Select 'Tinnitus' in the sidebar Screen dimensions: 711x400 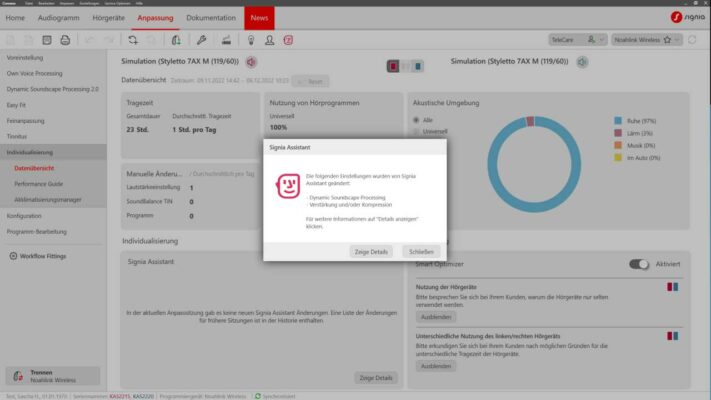17,136
